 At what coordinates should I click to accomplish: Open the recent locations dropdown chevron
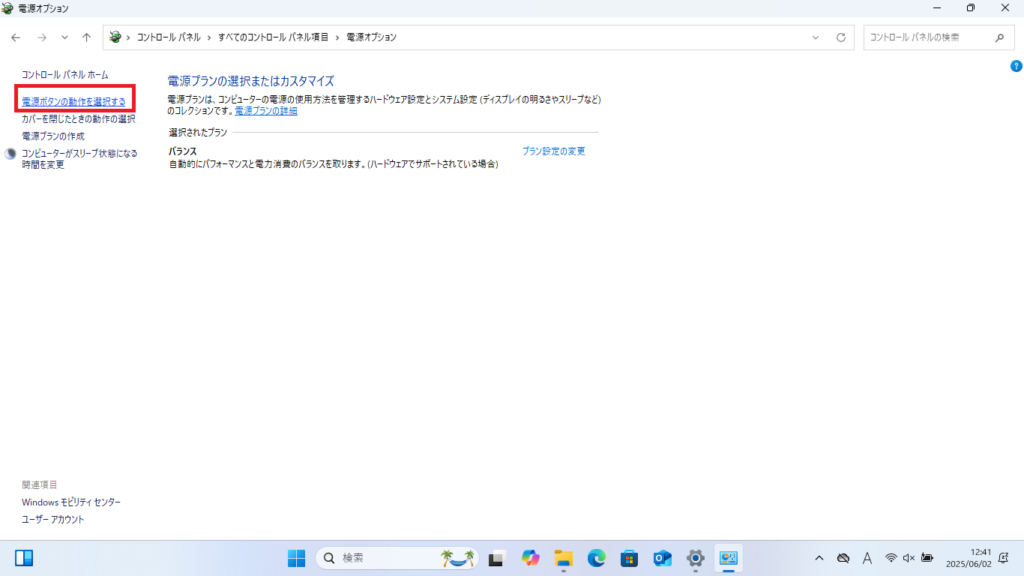point(65,38)
